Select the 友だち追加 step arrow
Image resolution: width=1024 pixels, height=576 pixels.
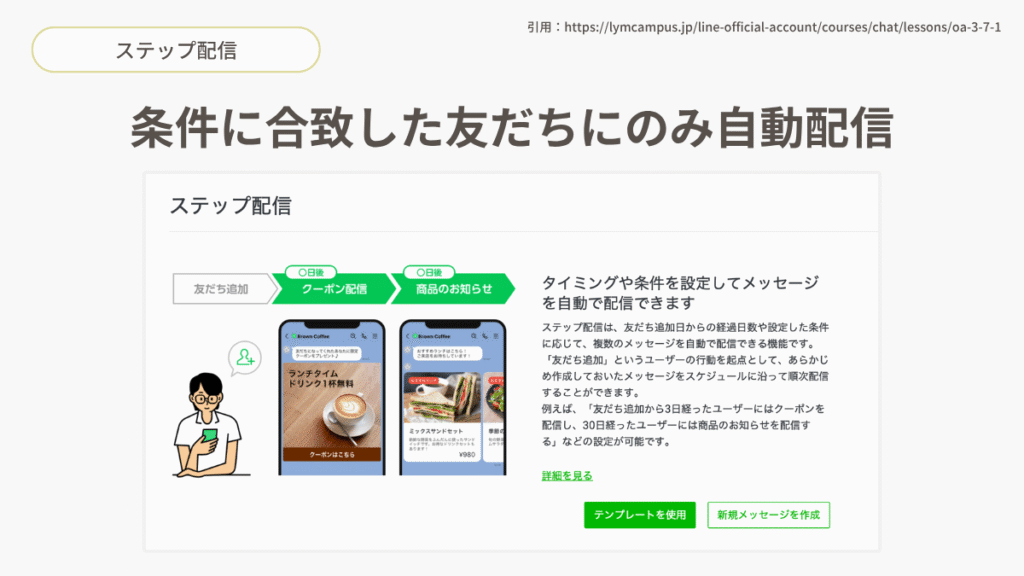(224, 289)
